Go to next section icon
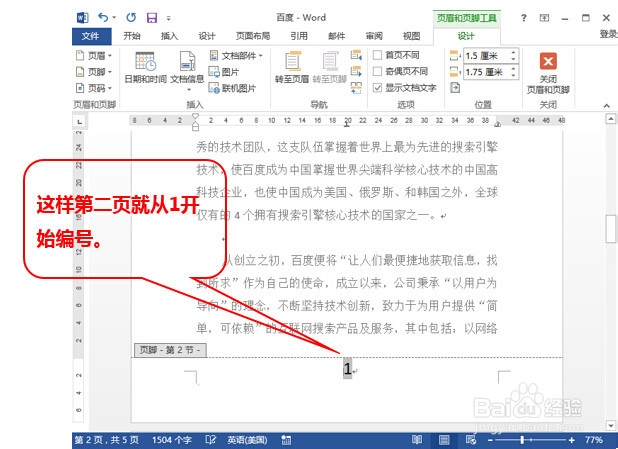618x449 pixels. [356, 71]
